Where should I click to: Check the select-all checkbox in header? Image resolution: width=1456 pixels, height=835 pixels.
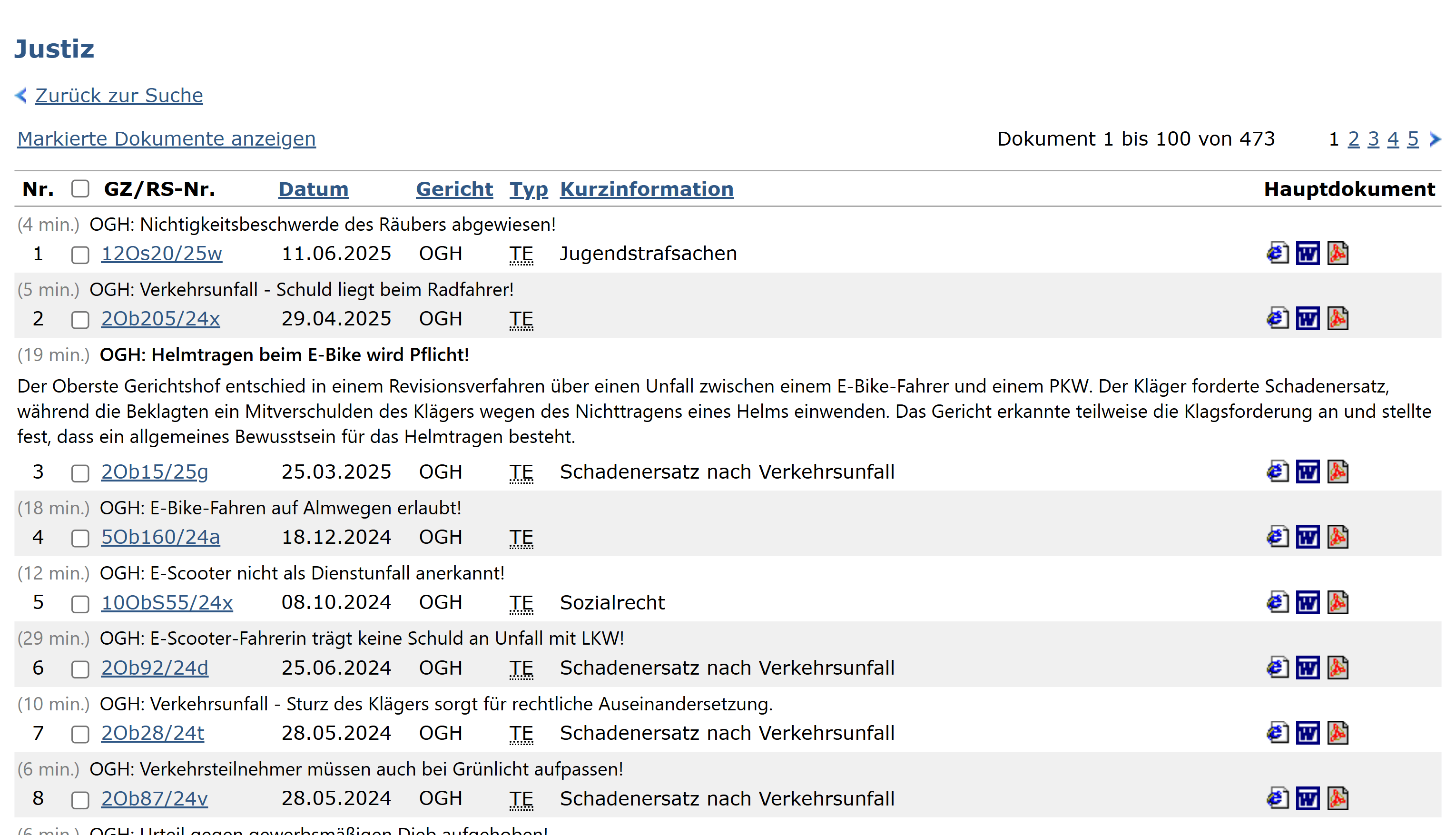[x=80, y=189]
